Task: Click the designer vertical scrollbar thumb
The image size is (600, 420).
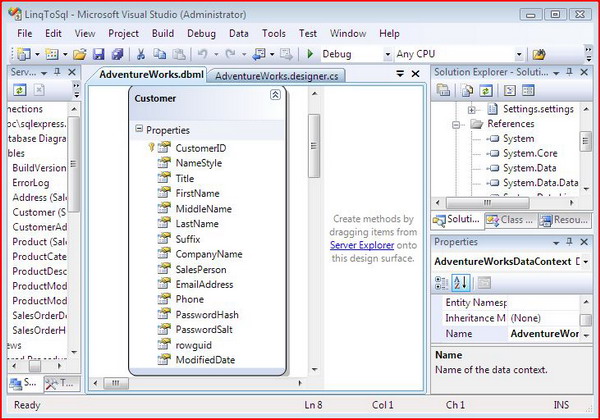Action: (314, 146)
